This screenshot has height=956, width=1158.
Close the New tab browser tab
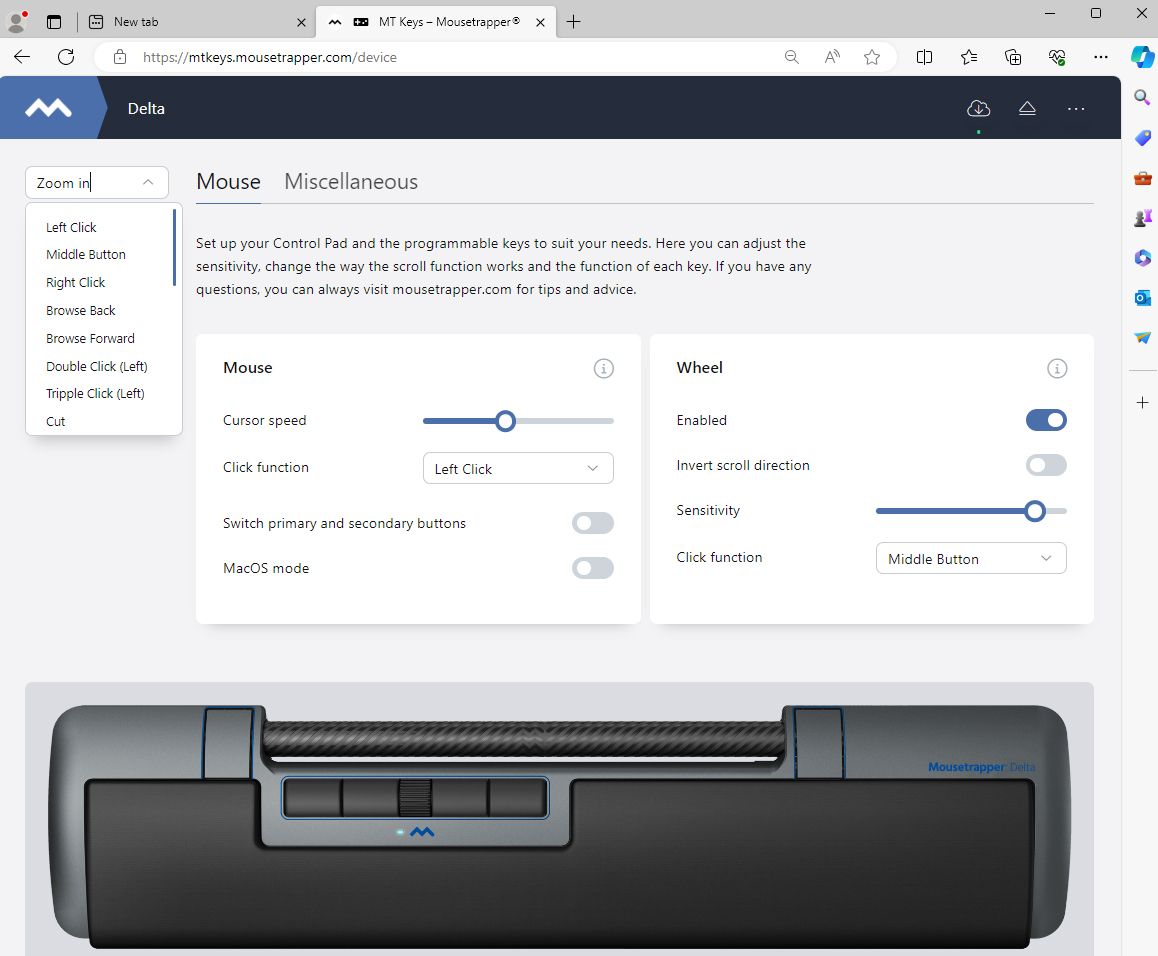click(301, 22)
